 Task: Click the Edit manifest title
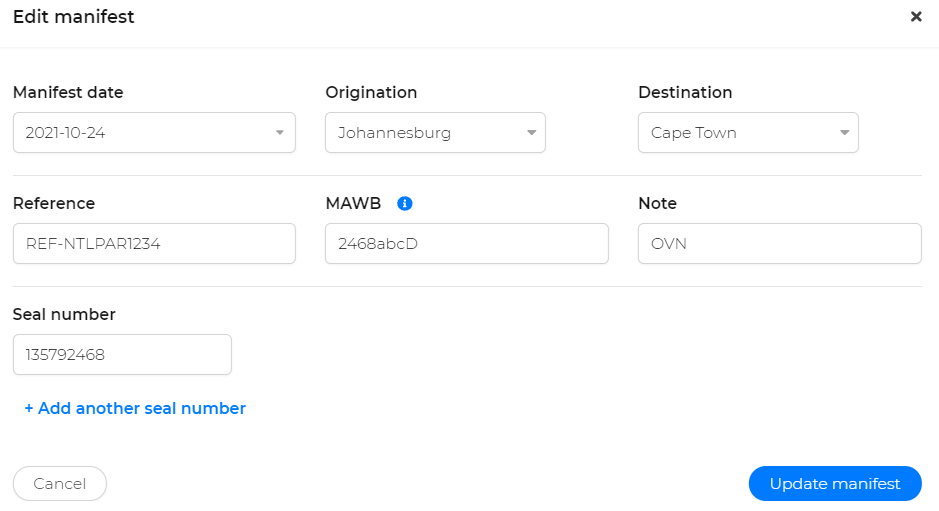pos(74,17)
